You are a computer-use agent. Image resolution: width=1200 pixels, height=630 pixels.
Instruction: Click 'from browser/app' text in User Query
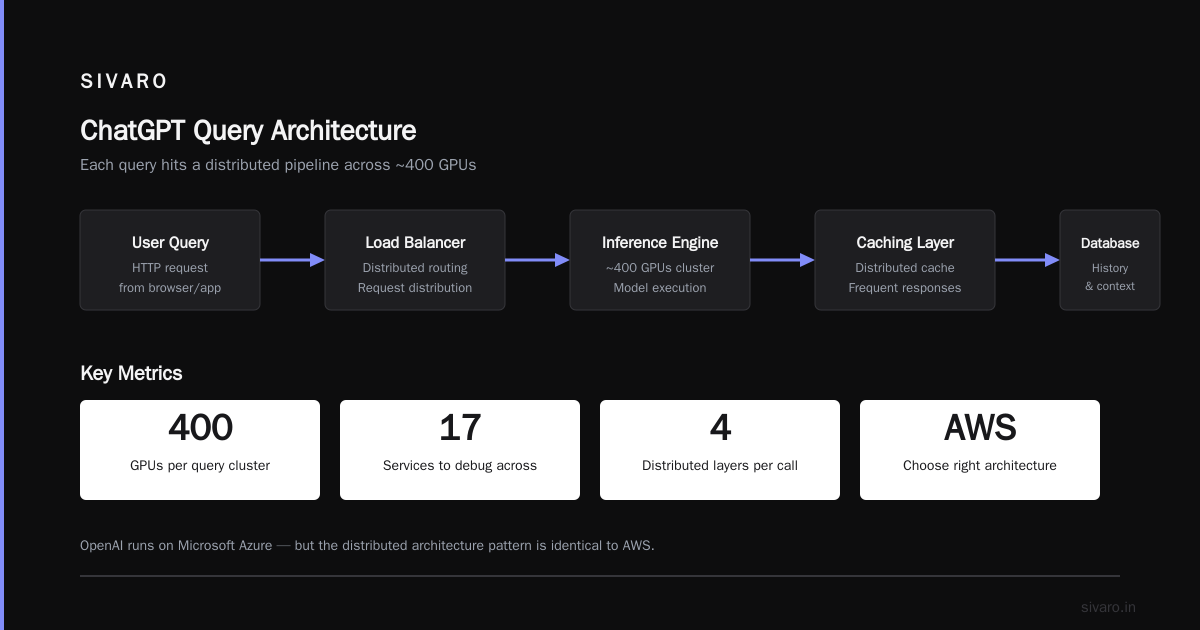pos(170,288)
